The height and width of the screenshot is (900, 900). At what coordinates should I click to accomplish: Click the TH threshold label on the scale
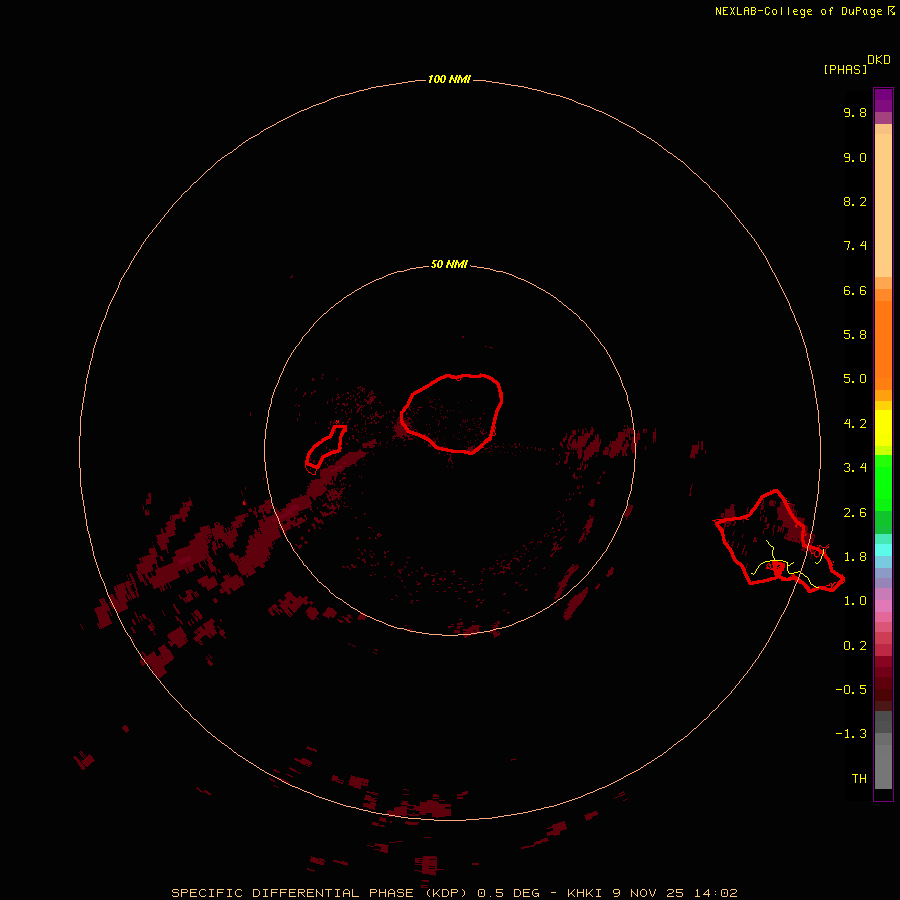pos(859,779)
